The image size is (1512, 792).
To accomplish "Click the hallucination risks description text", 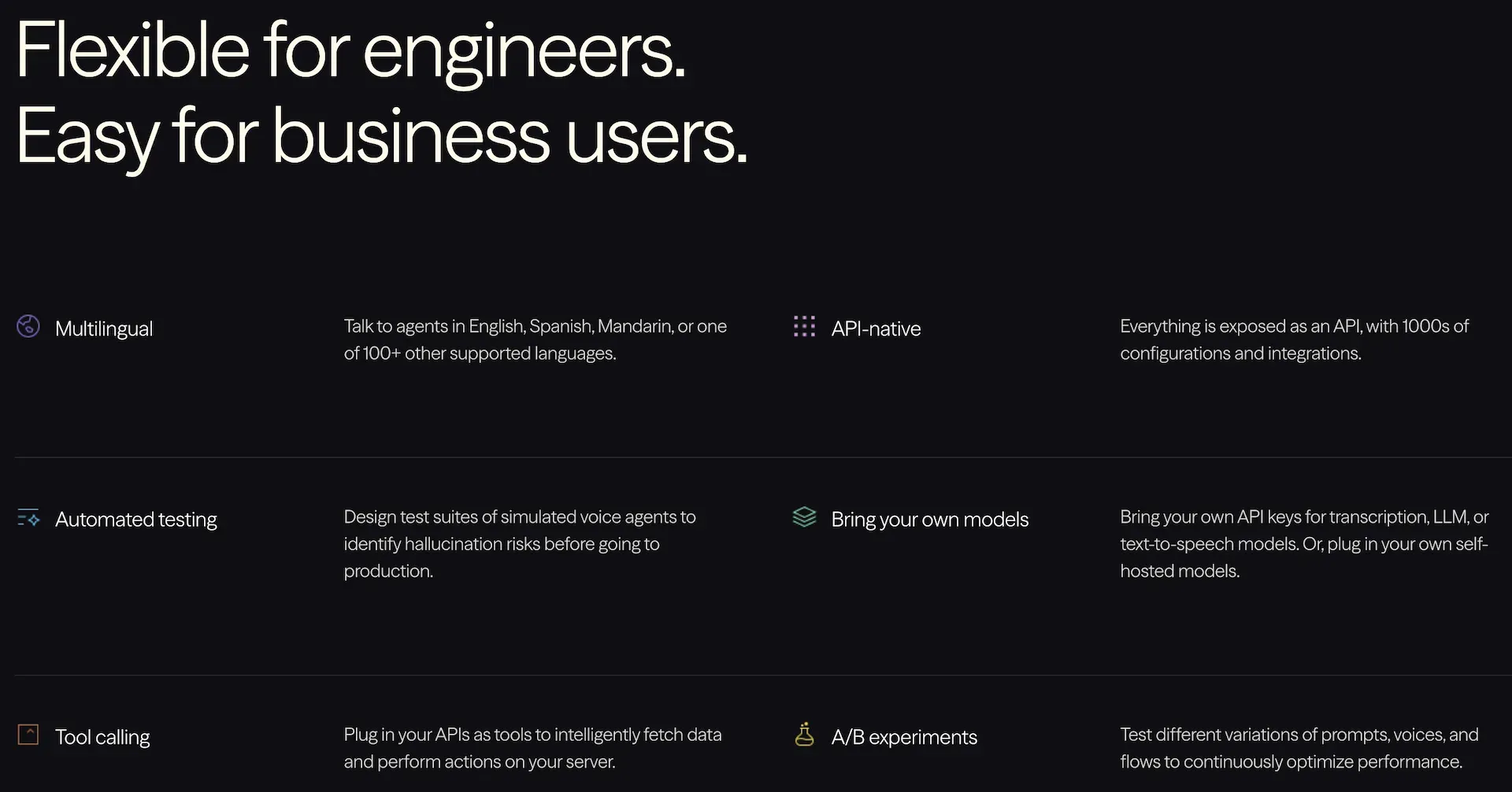I will [x=520, y=543].
